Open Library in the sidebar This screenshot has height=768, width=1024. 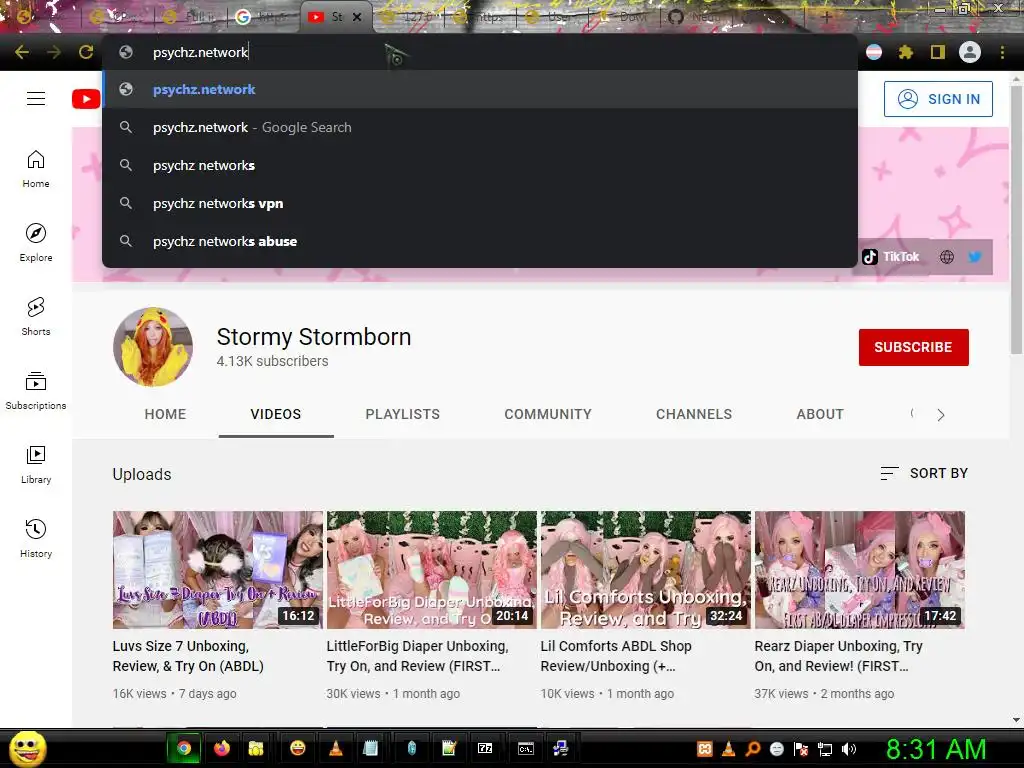tap(36, 464)
